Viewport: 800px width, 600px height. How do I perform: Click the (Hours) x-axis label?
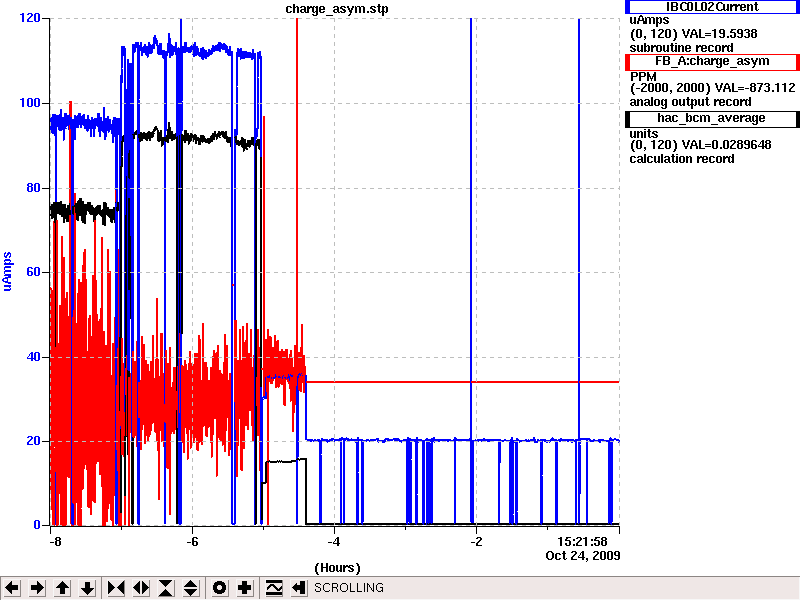click(337, 568)
